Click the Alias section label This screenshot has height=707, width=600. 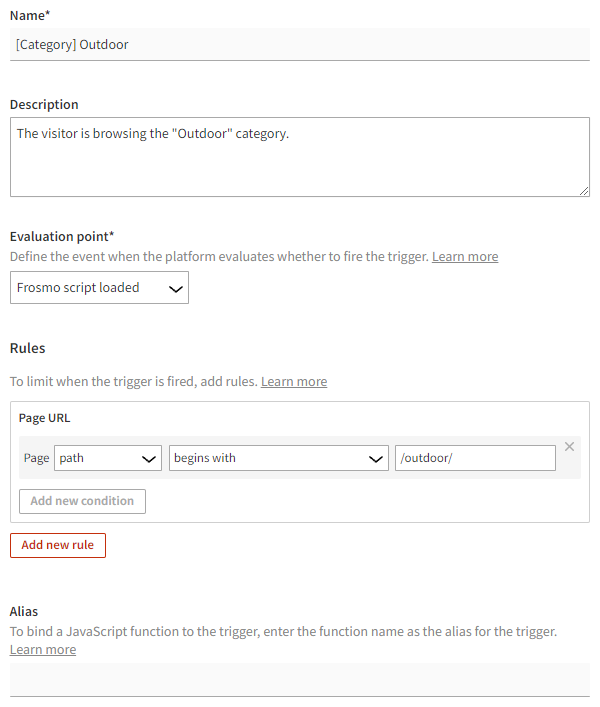click(x=27, y=611)
